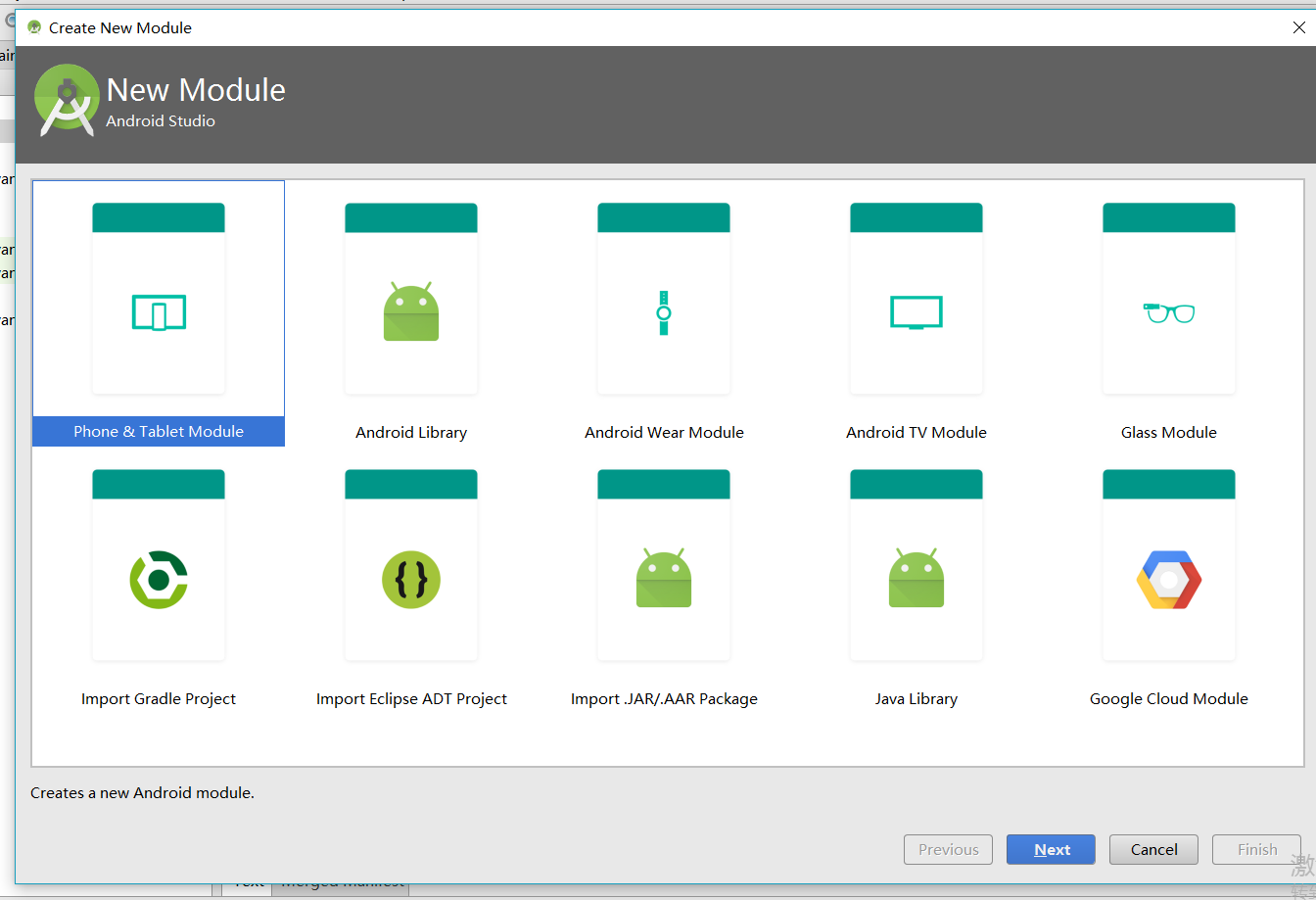Click the Android Wear Module label
Viewport: 1316px width, 900px height.
664,433
